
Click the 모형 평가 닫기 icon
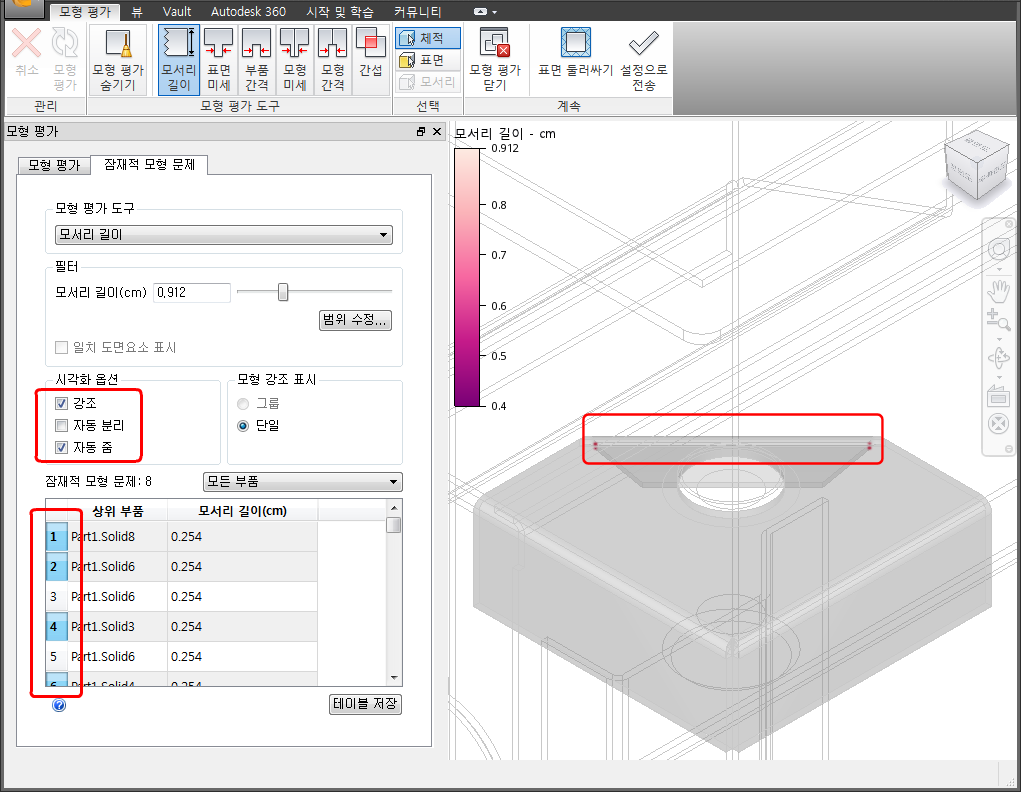(495, 60)
